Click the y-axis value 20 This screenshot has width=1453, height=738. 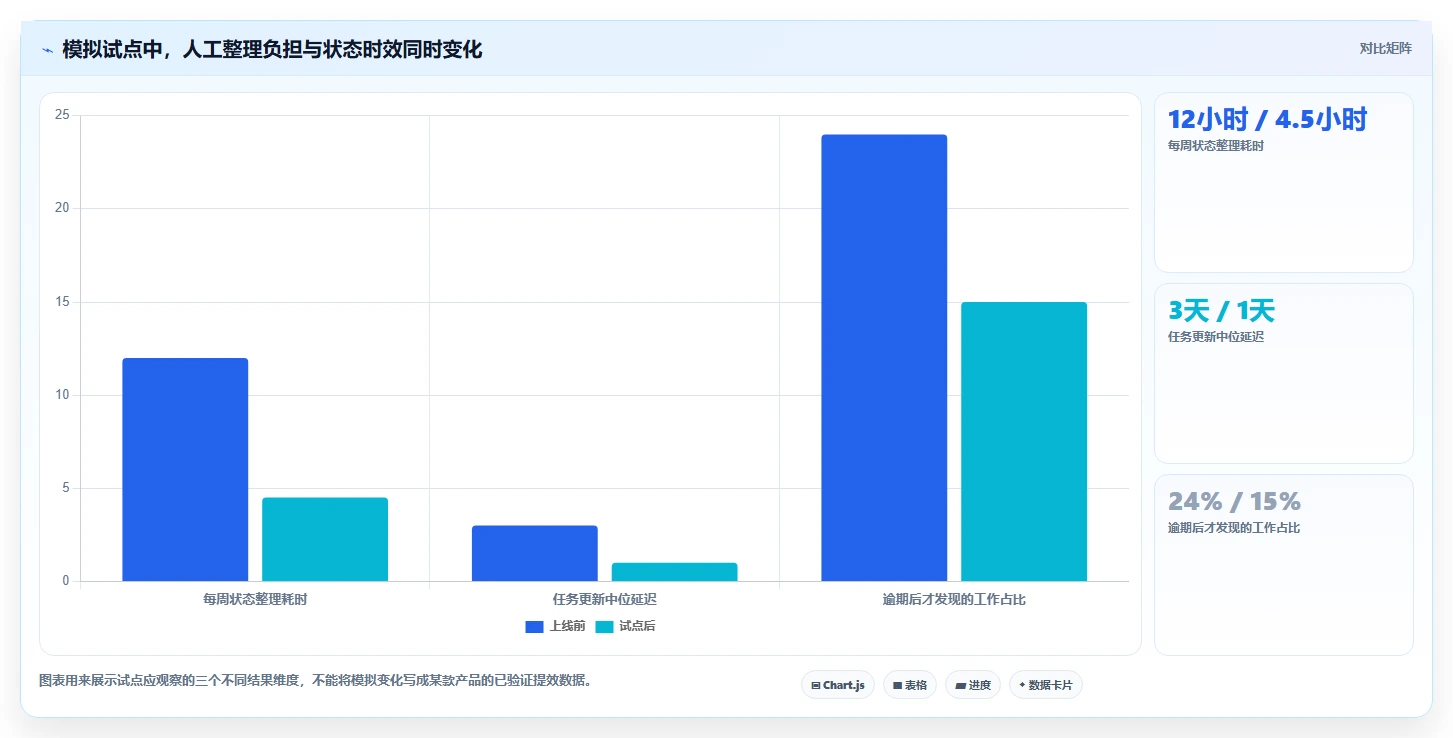tap(62, 208)
